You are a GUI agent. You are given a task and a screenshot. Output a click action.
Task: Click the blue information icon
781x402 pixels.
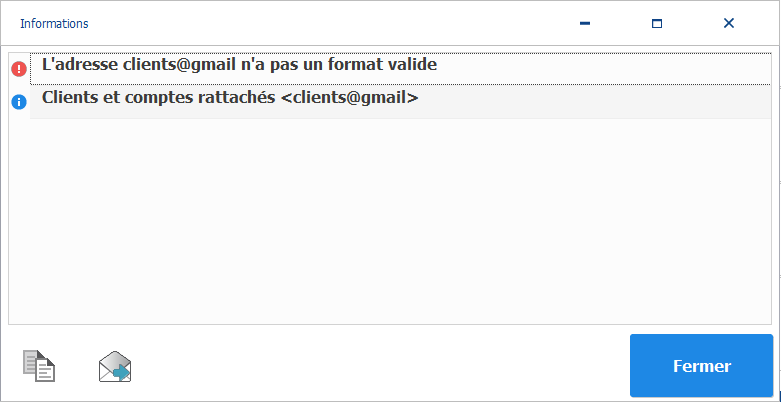[x=19, y=102]
